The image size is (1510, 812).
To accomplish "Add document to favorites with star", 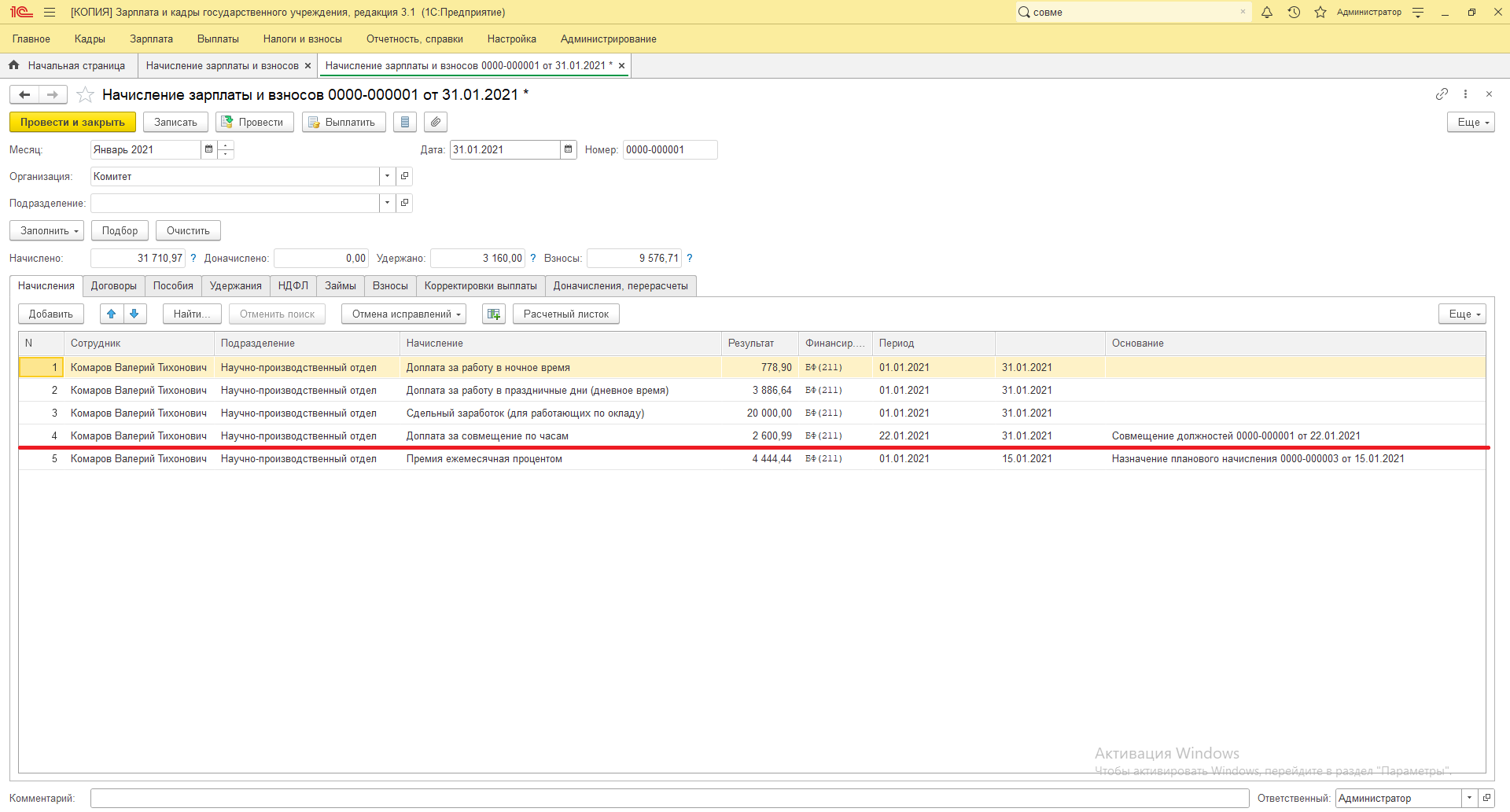I will coord(85,95).
